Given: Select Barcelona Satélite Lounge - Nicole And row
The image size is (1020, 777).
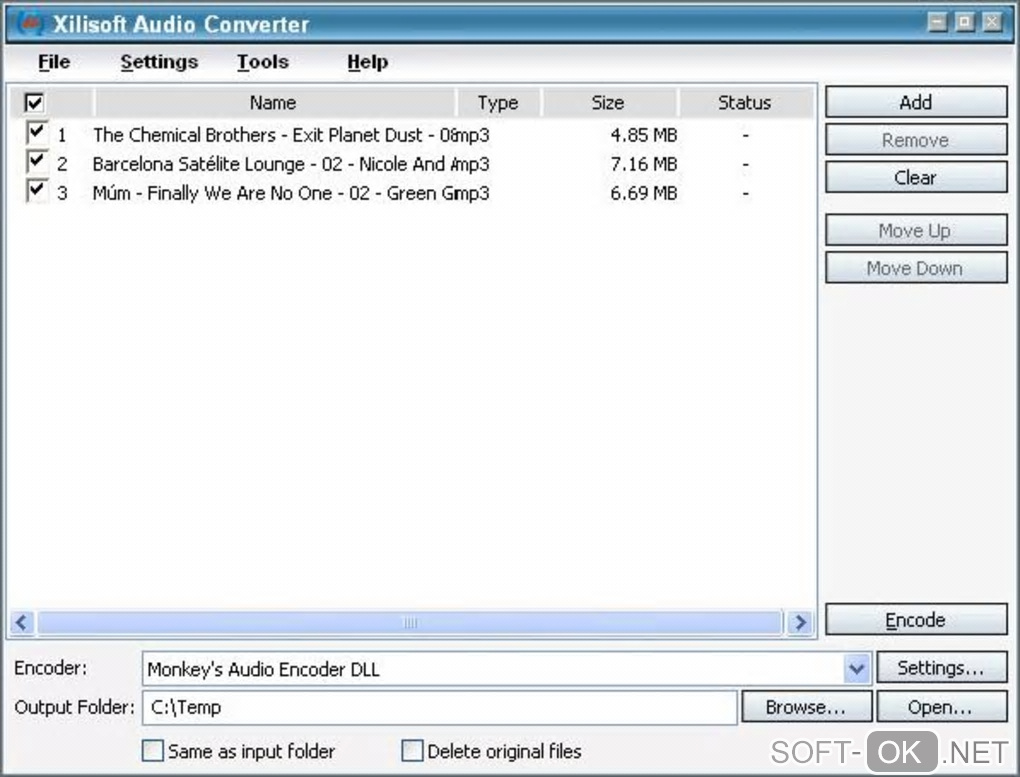Looking at the screenshot, I should point(412,164).
